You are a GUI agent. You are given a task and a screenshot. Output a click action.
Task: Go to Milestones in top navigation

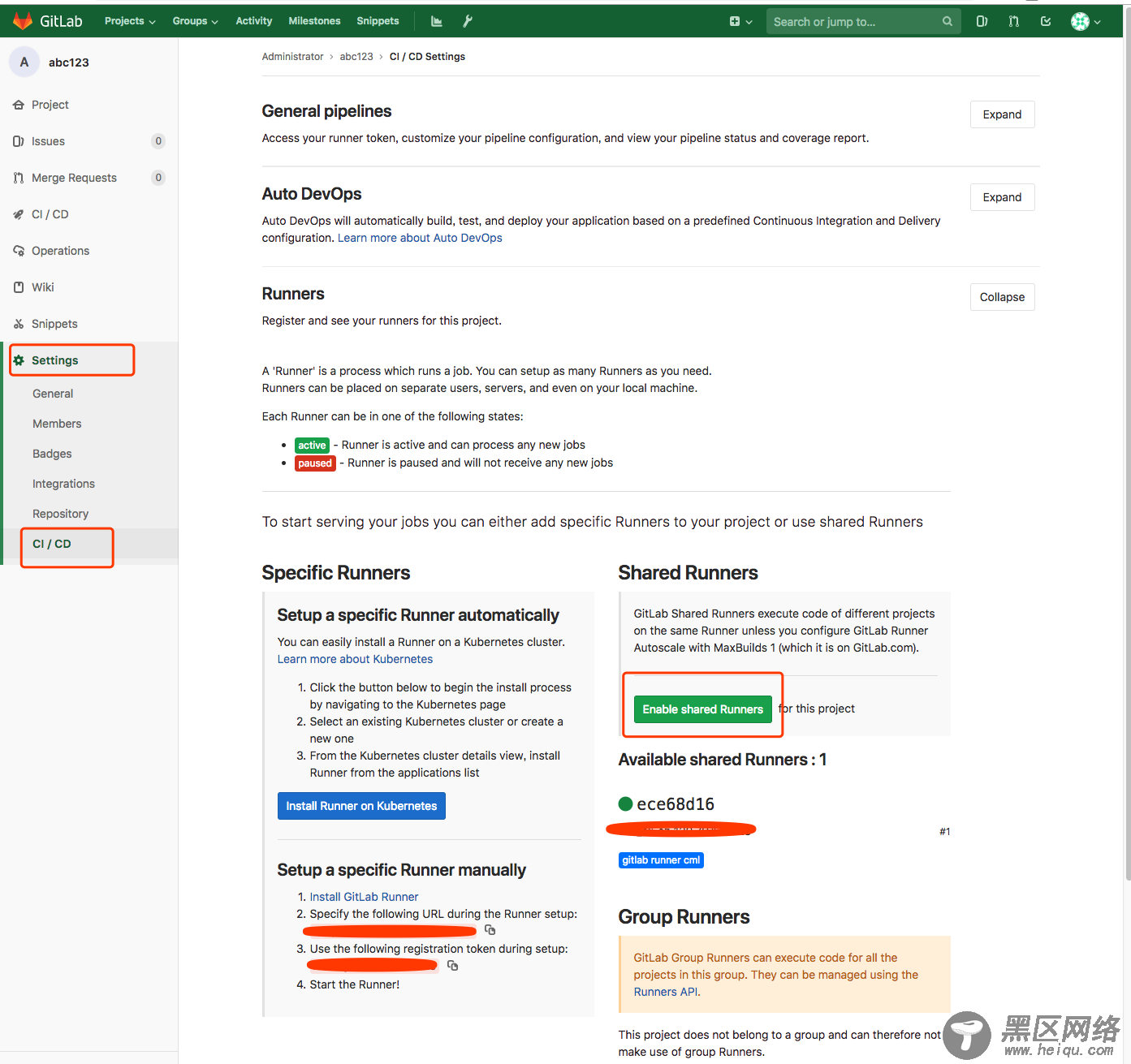coord(314,21)
